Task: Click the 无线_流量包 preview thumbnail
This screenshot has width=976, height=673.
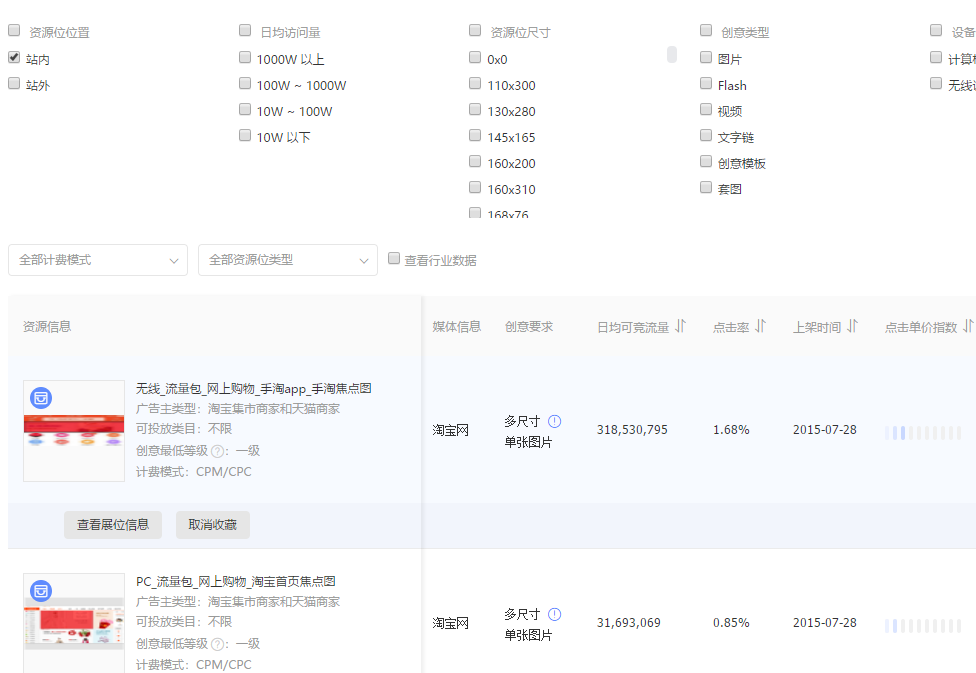Action: pos(74,431)
